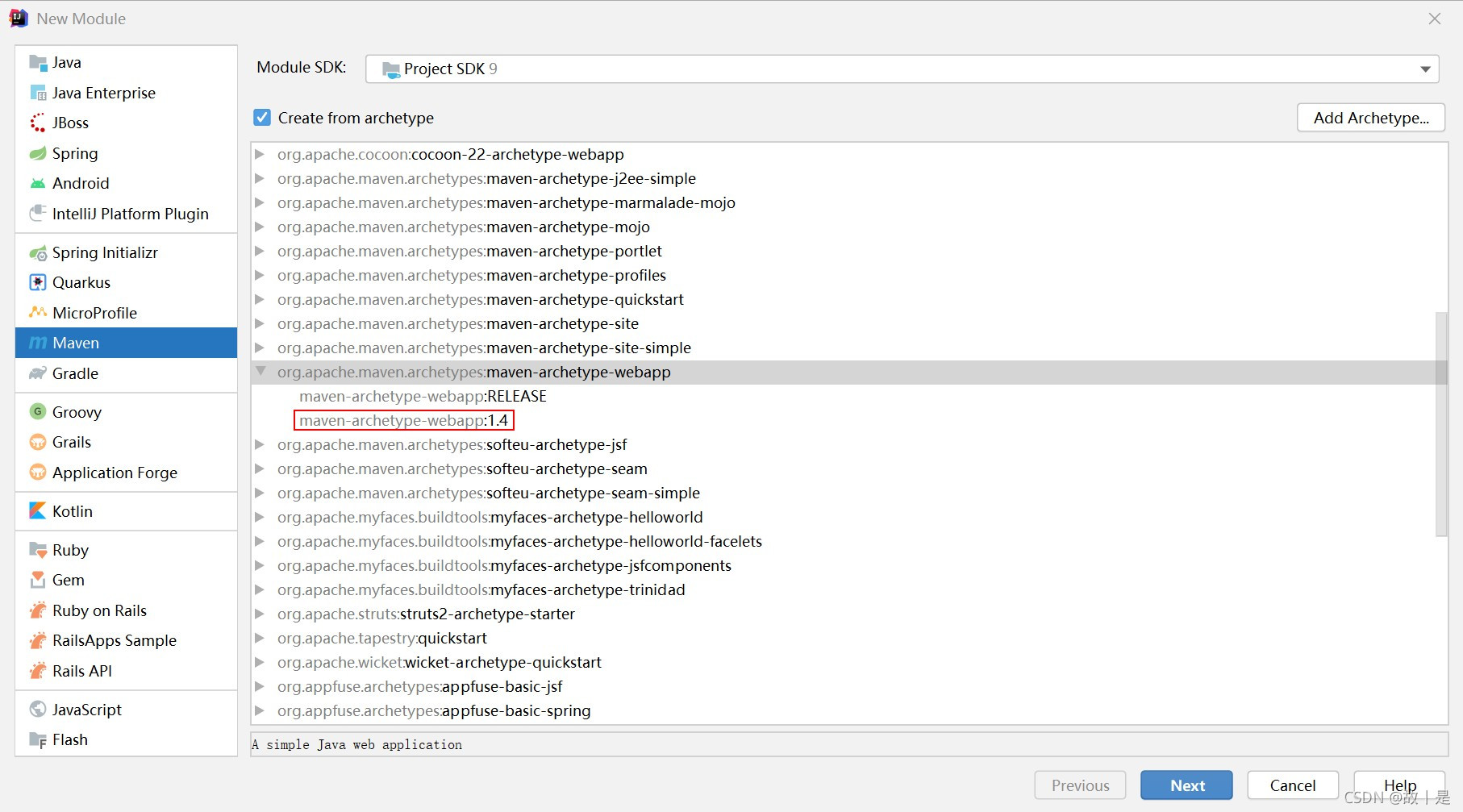
Task: Expand maven-archetype-quickstart arrow
Action: [260, 299]
